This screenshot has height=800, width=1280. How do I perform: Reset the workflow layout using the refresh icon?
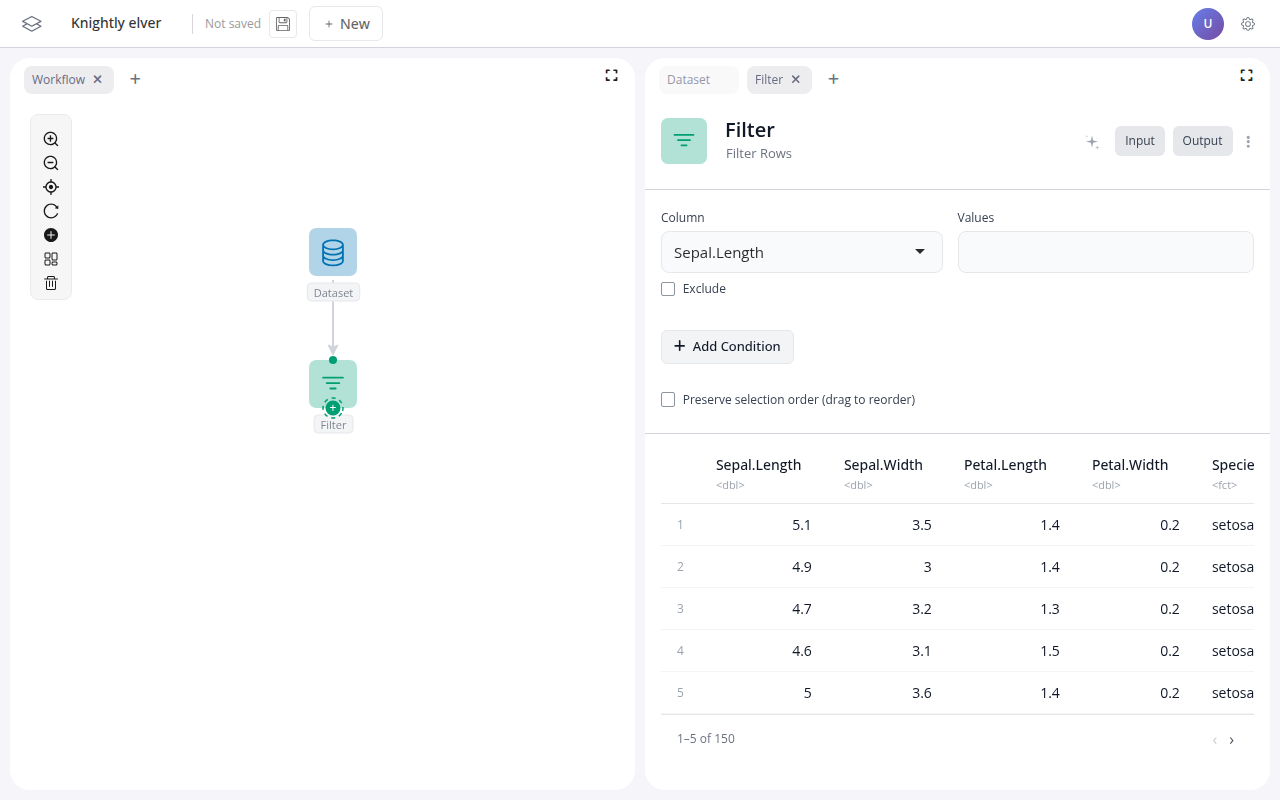click(x=50, y=211)
